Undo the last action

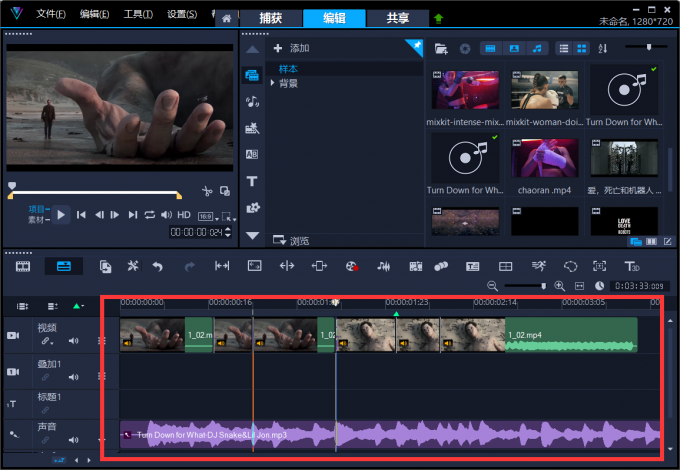157,266
